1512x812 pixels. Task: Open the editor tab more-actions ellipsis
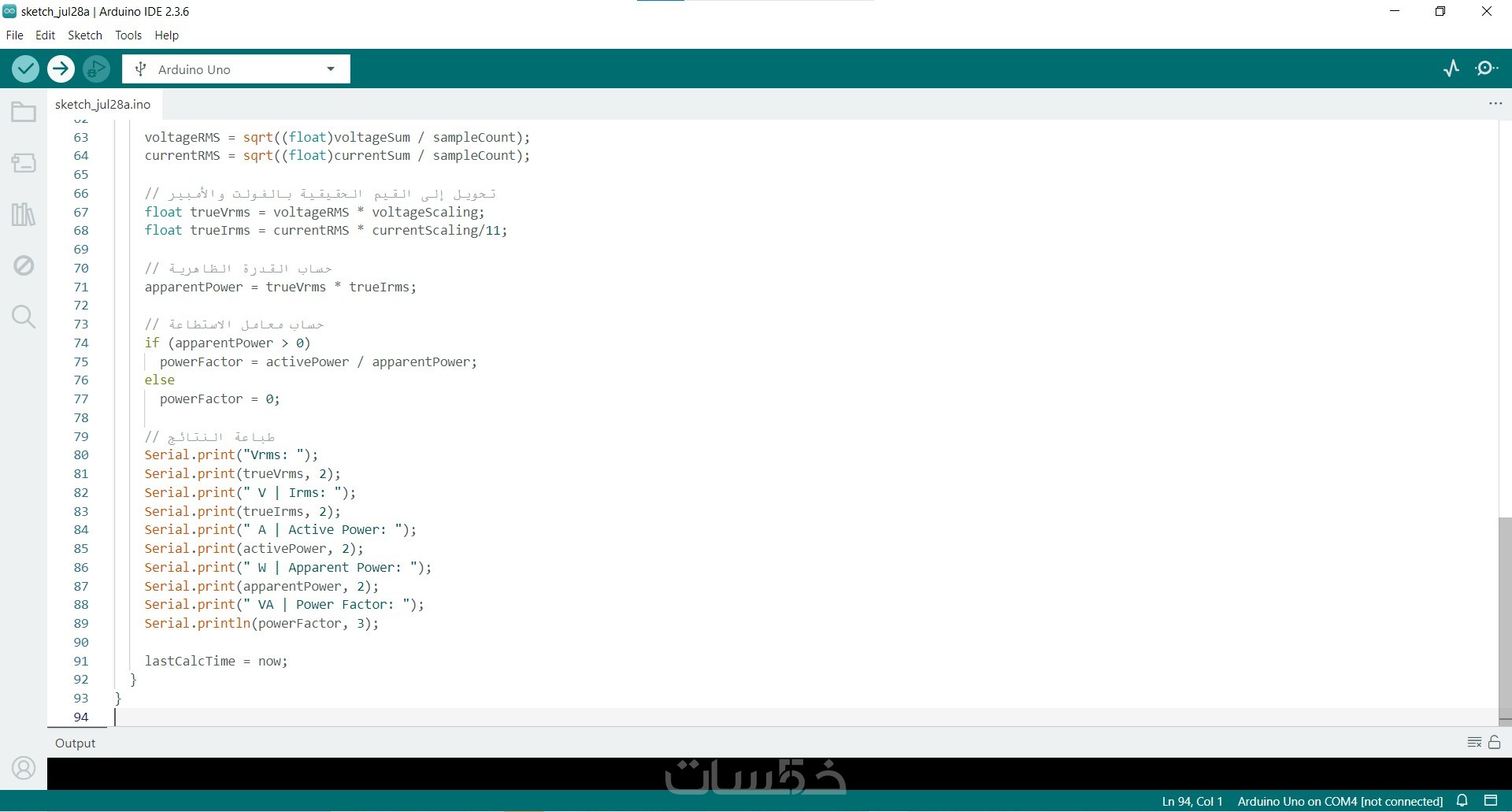tap(1495, 104)
